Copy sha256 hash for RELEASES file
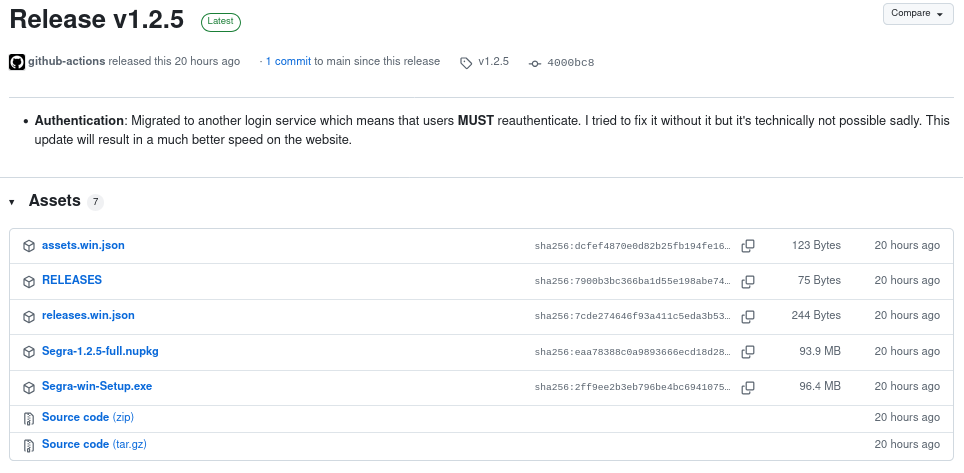Image resolution: width=964 pixels, height=473 pixels. tap(747, 281)
